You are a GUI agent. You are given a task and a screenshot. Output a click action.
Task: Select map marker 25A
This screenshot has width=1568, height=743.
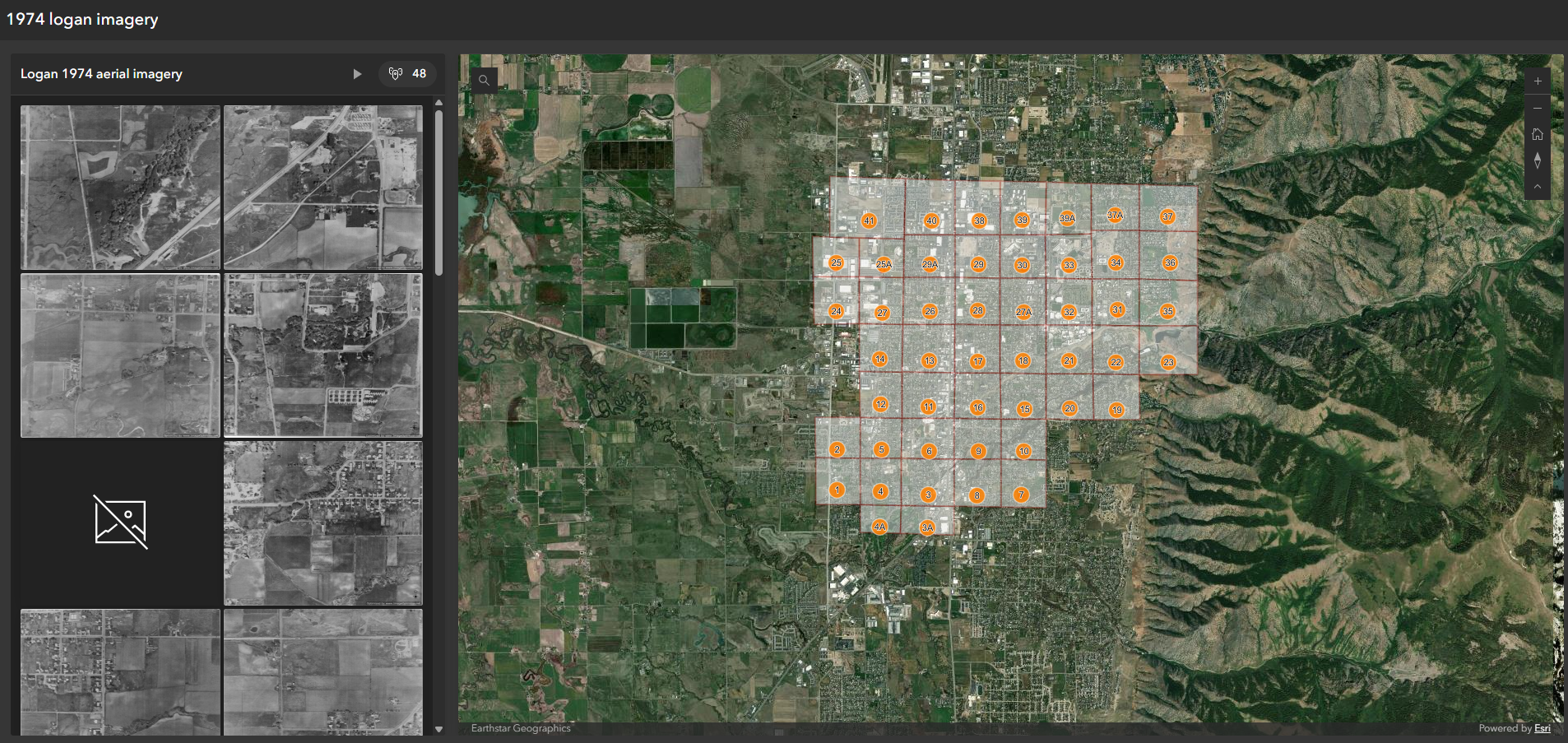point(884,264)
